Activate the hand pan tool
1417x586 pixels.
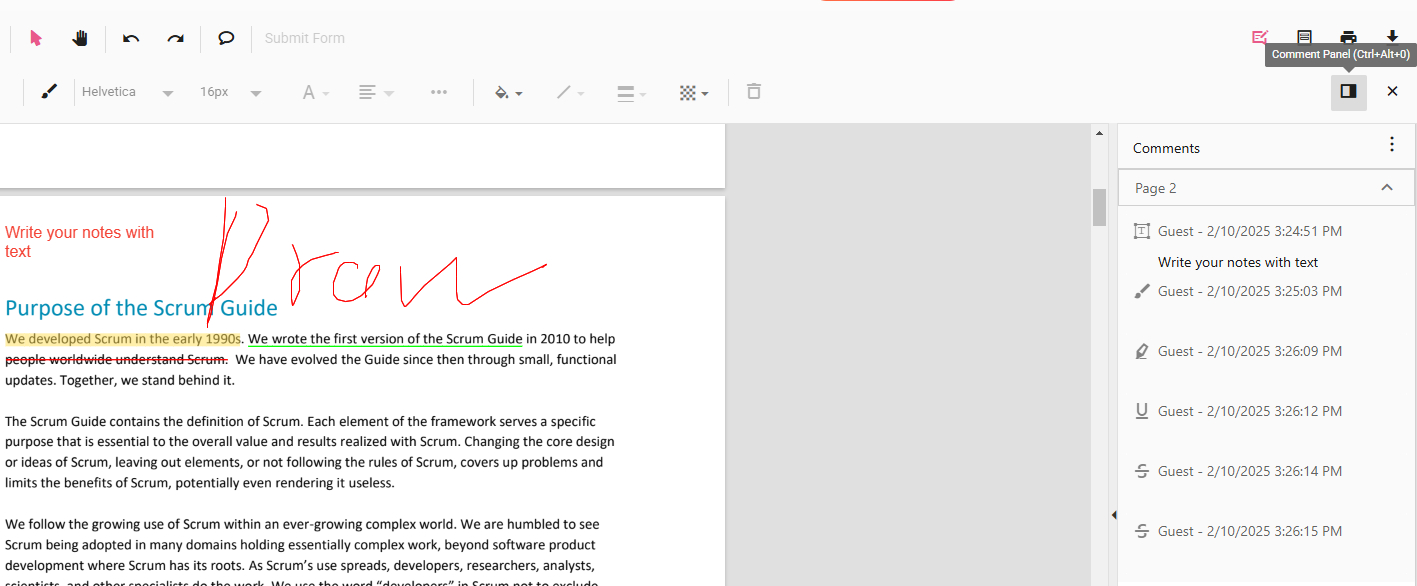[81, 38]
